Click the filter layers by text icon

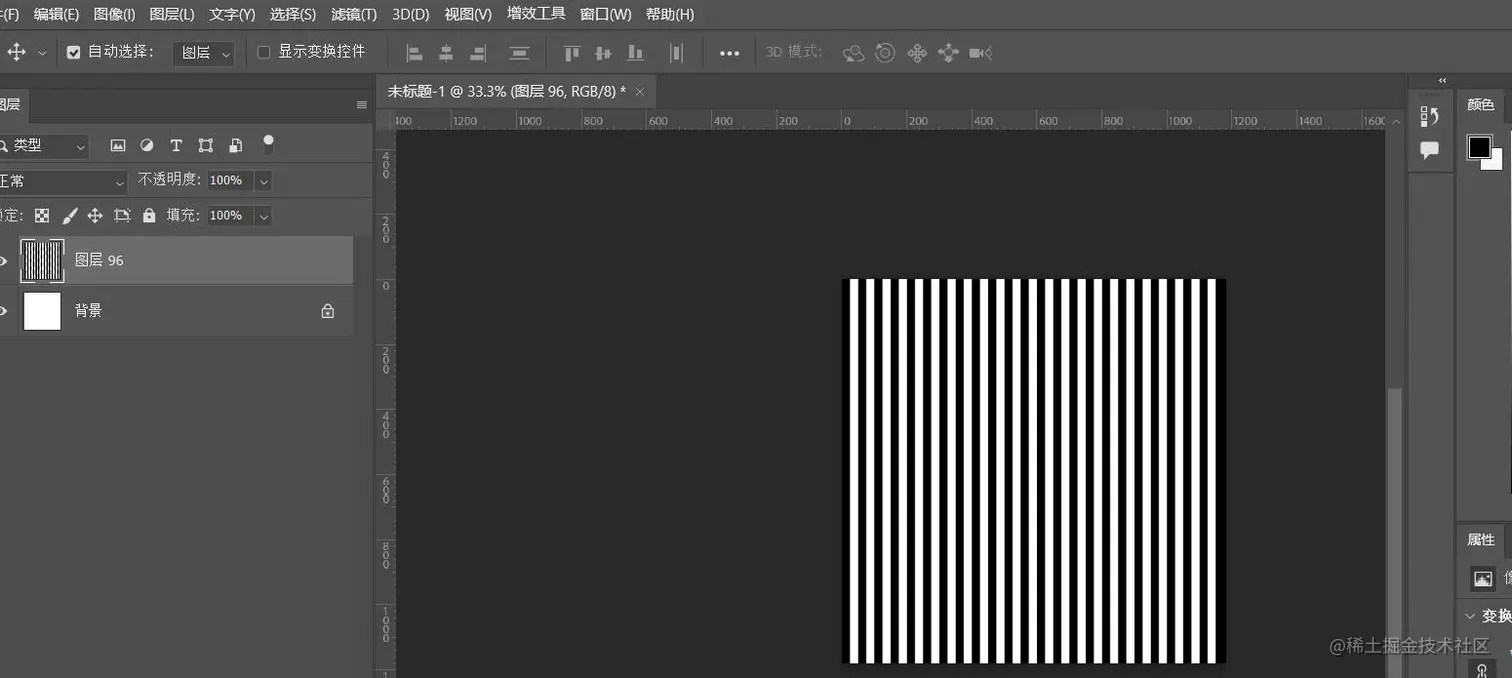(x=176, y=145)
